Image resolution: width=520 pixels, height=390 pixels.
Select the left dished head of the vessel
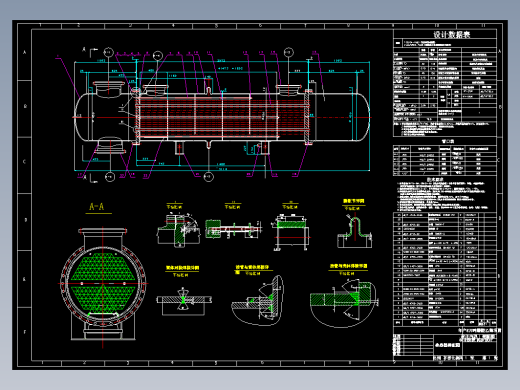coord(82,117)
